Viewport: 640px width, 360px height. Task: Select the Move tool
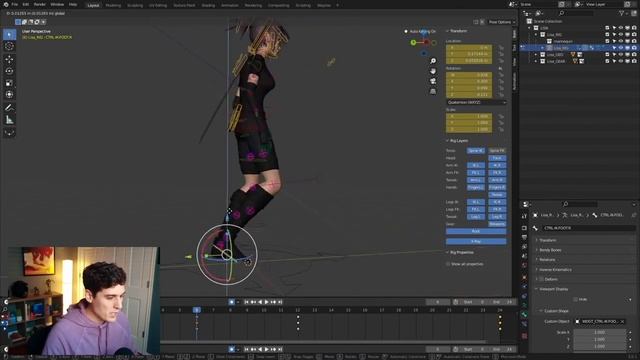[x=9, y=59]
